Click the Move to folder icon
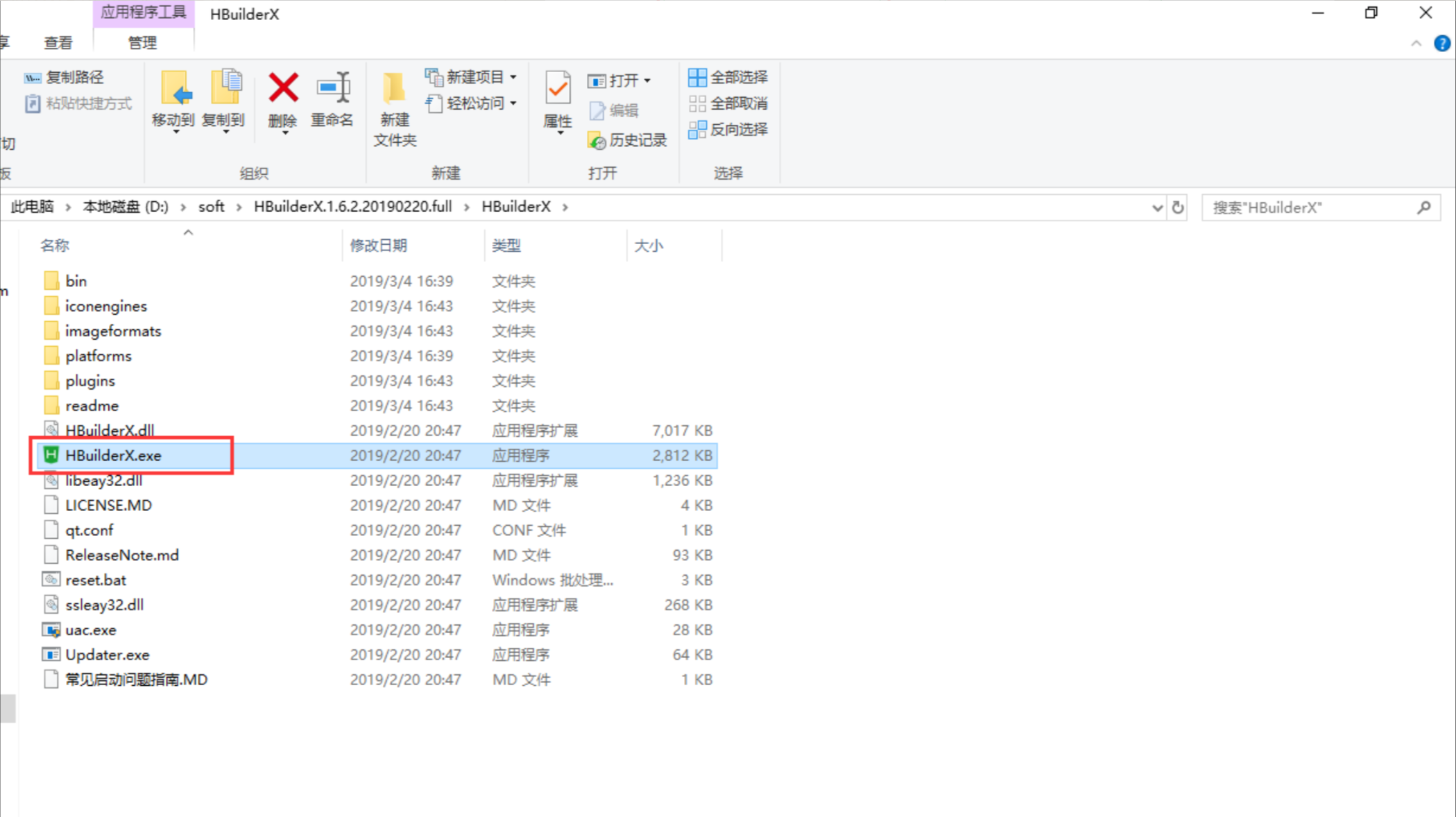Screen dimensions: 1456x817 coord(174,89)
